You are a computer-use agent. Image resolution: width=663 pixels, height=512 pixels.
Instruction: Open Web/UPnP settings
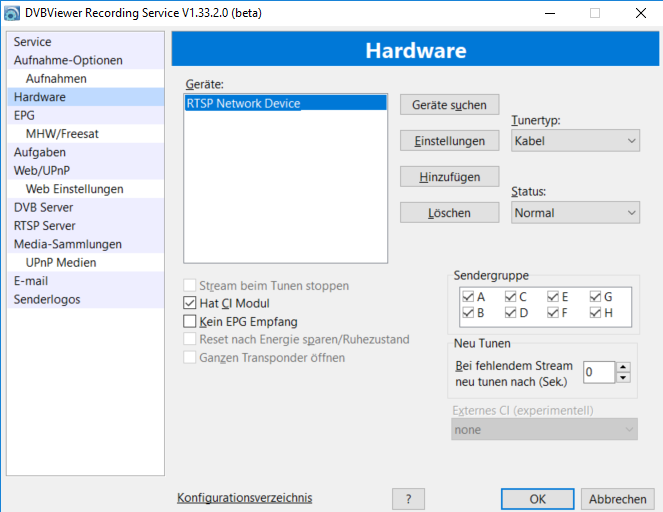[86, 170]
